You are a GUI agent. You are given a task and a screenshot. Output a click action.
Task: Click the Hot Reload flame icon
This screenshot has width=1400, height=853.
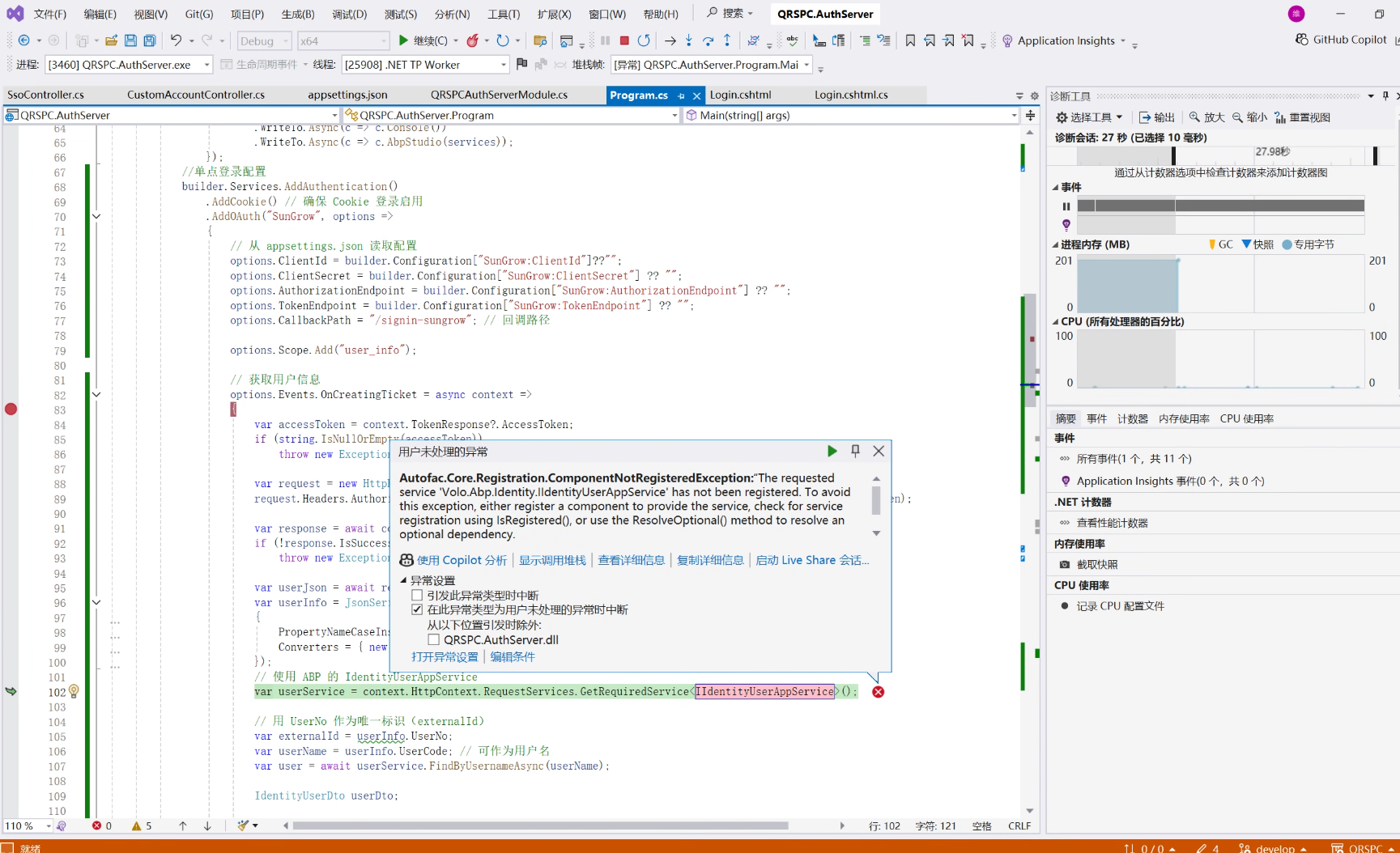(473, 40)
